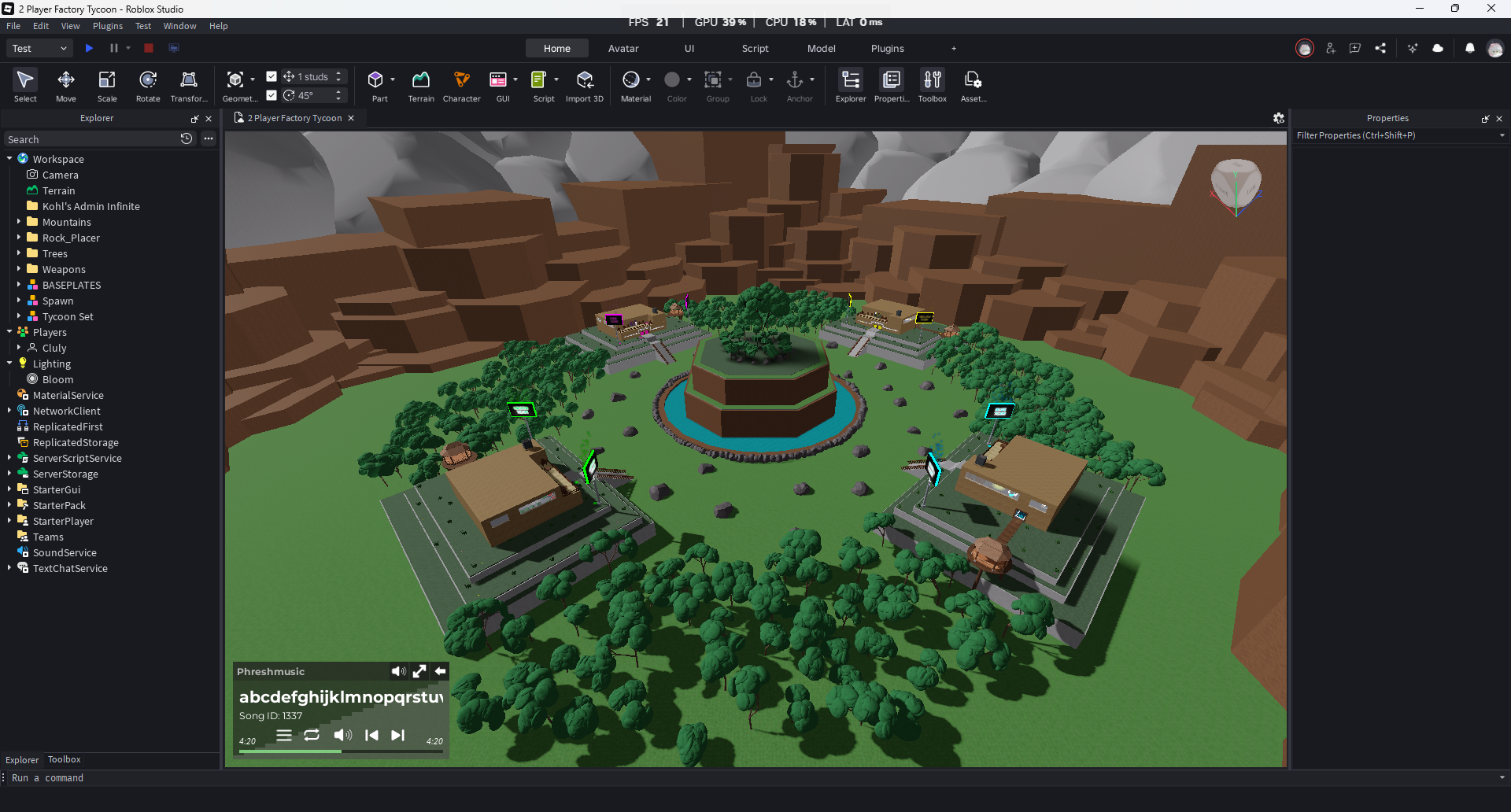
Task: Select the Tycoon Set model
Action: (68, 316)
